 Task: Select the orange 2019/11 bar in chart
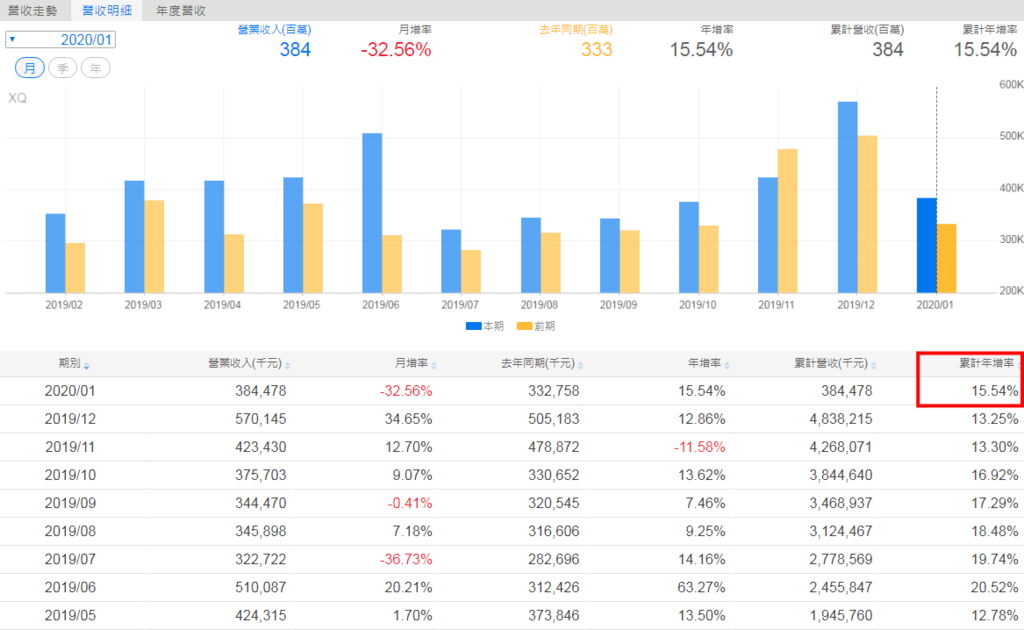(x=788, y=221)
